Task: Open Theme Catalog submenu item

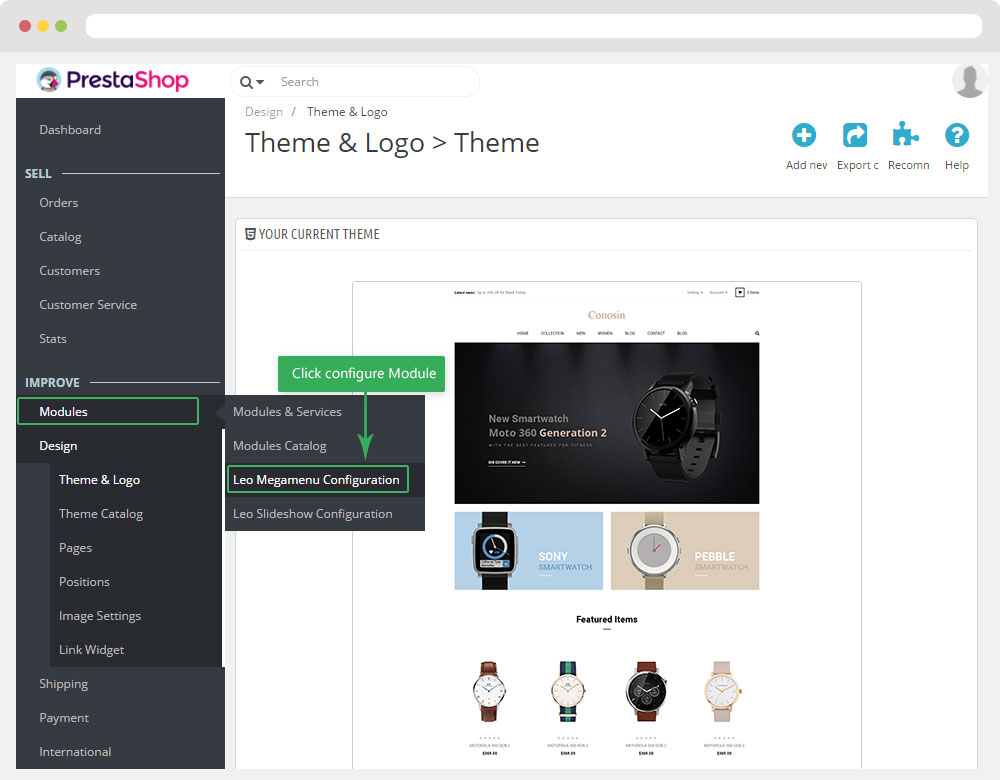Action: tap(101, 514)
